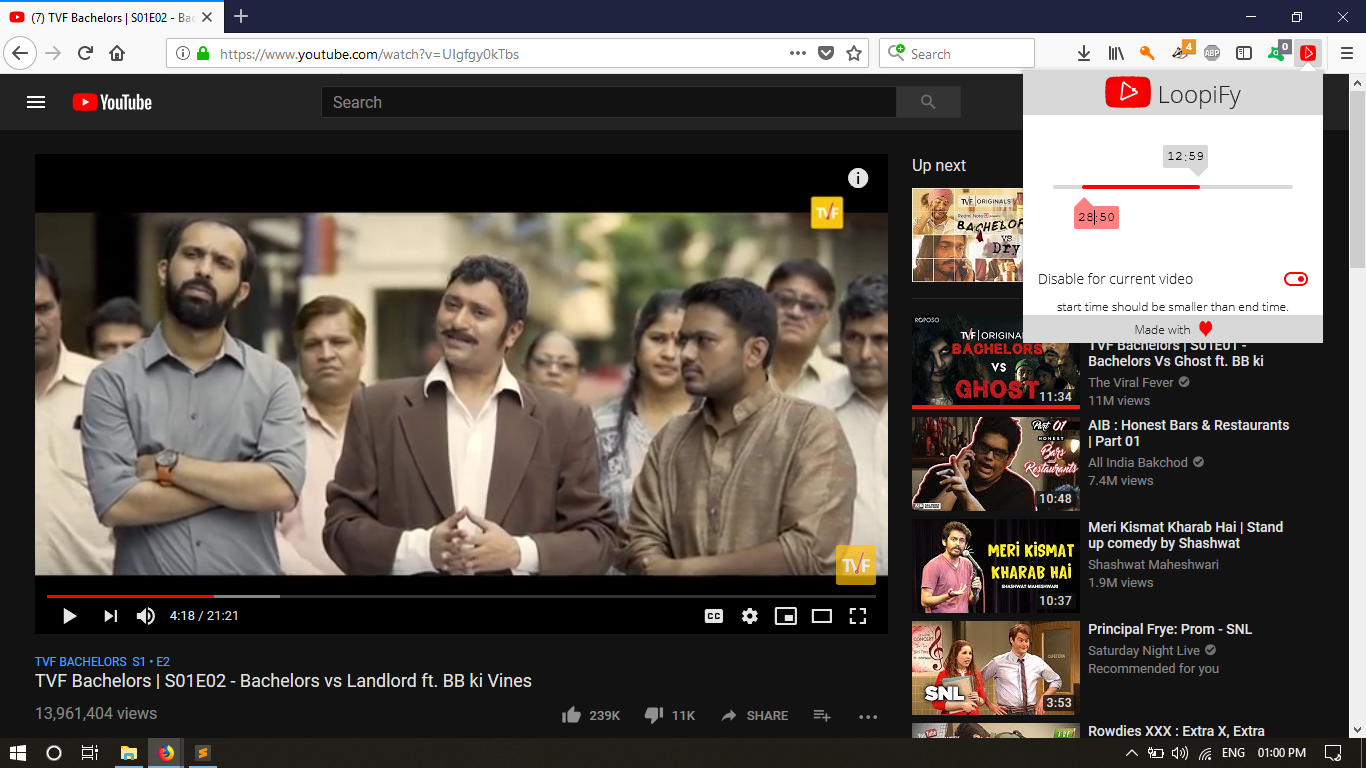The height and width of the screenshot is (768, 1366).
Task: Open the Firefox Downloads panel
Action: point(1083,53)
